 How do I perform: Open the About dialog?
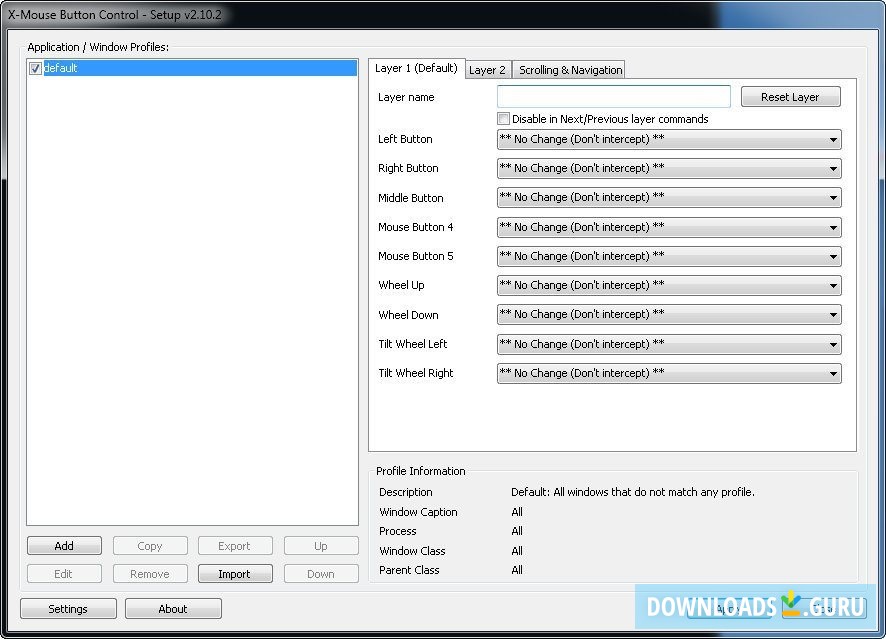point(173,608)
